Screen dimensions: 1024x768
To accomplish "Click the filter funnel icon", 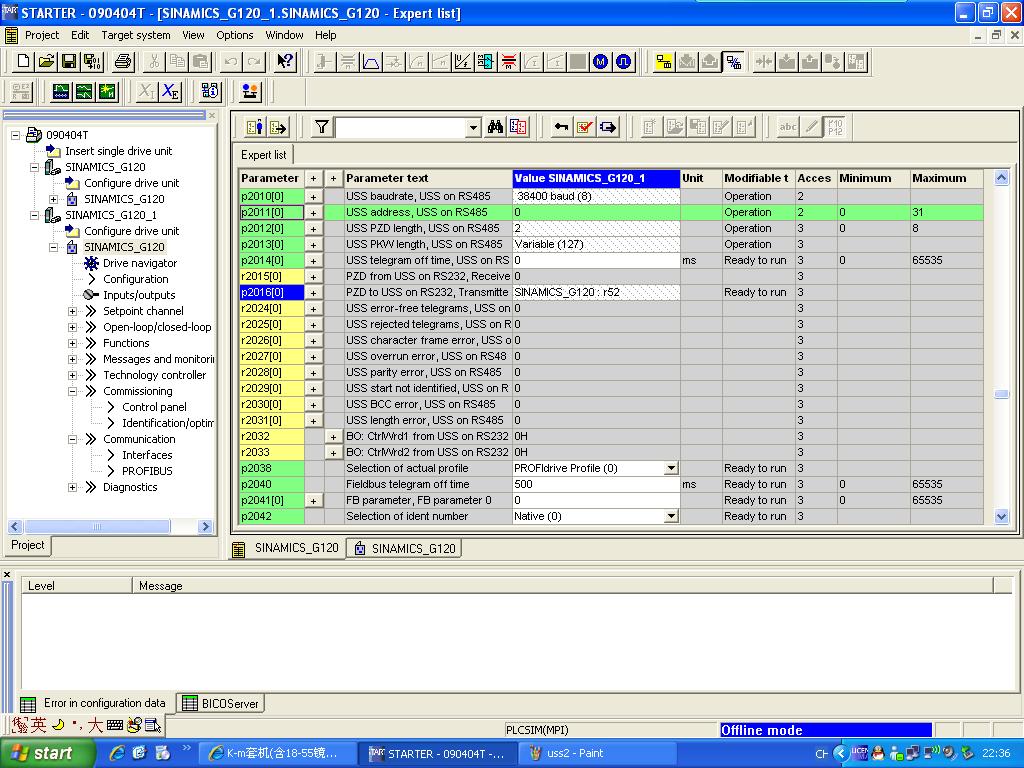I will [321, 127].
